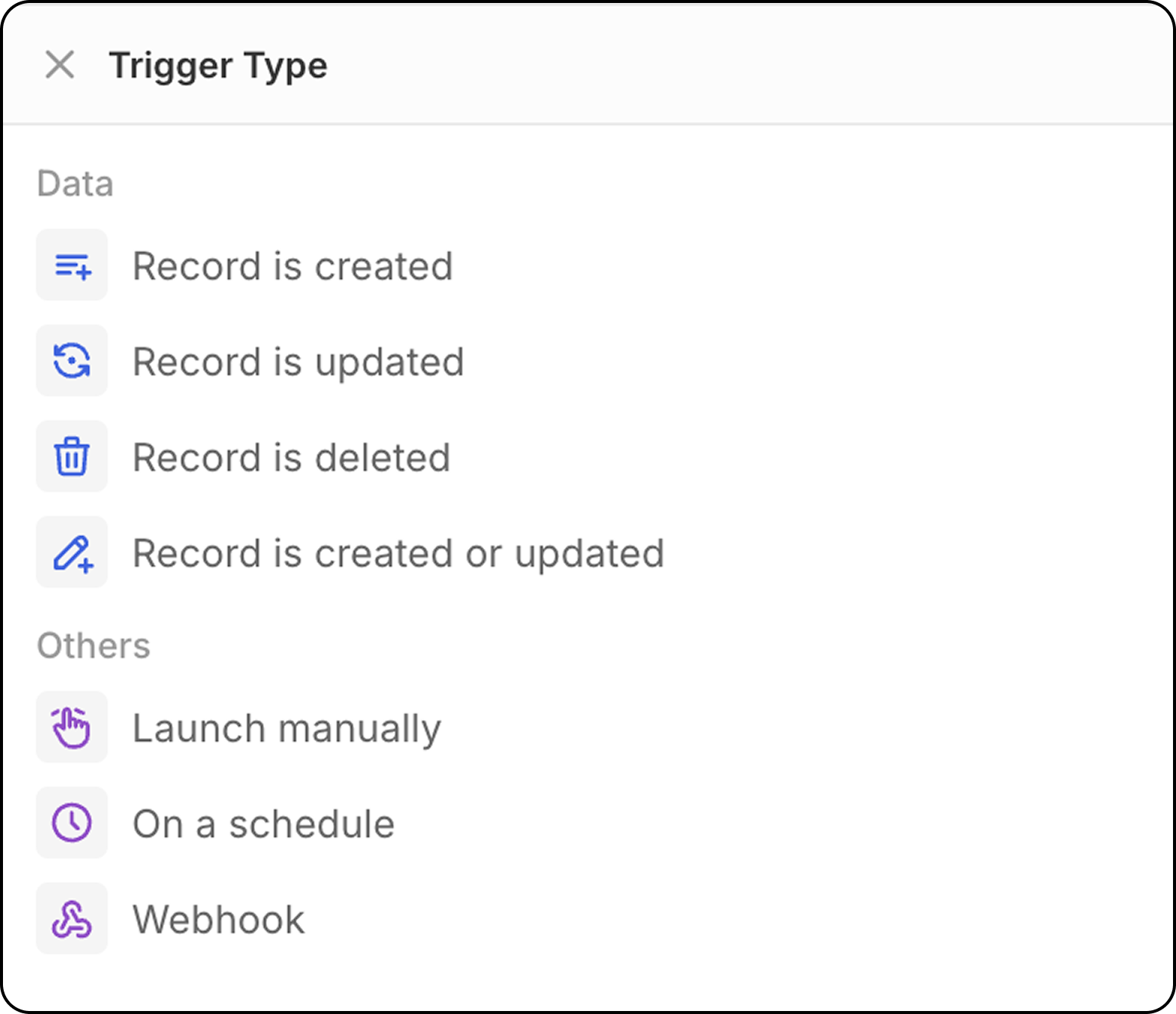This screenshot has height=1014, width=1176.
Task: Click the "Others" section heading
Action: [94, 646]
